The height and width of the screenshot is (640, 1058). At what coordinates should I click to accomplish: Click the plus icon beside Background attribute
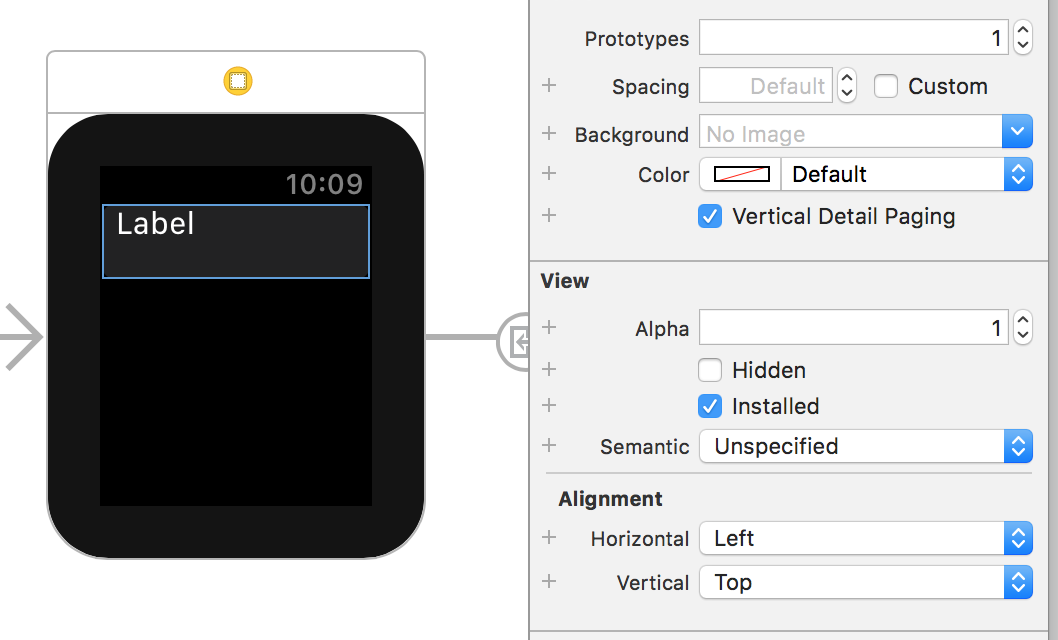click(548, 131)
